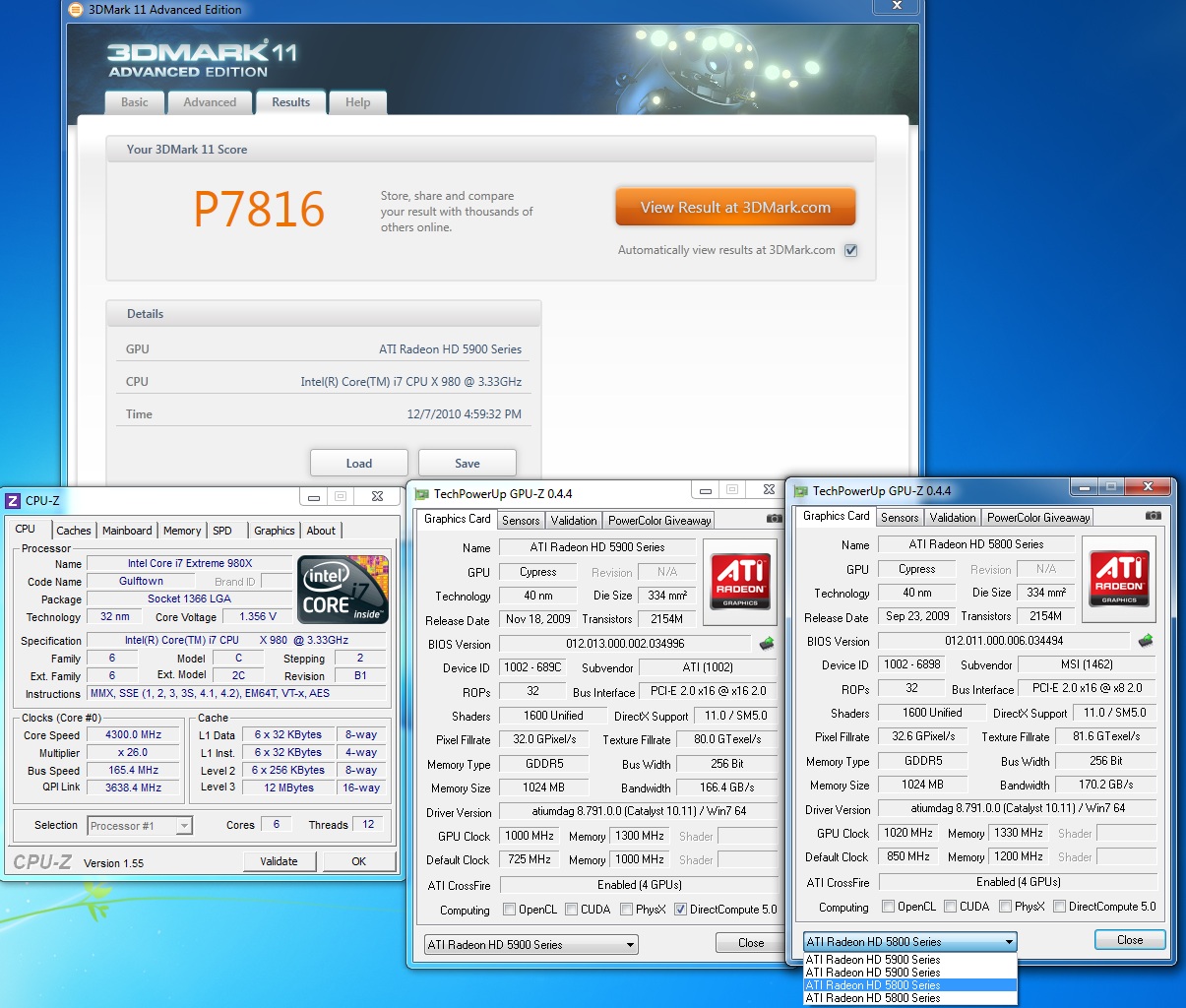Open Sensors tab in middle GPU-Z window
Screen dimensions: 1186x1008
521,521
